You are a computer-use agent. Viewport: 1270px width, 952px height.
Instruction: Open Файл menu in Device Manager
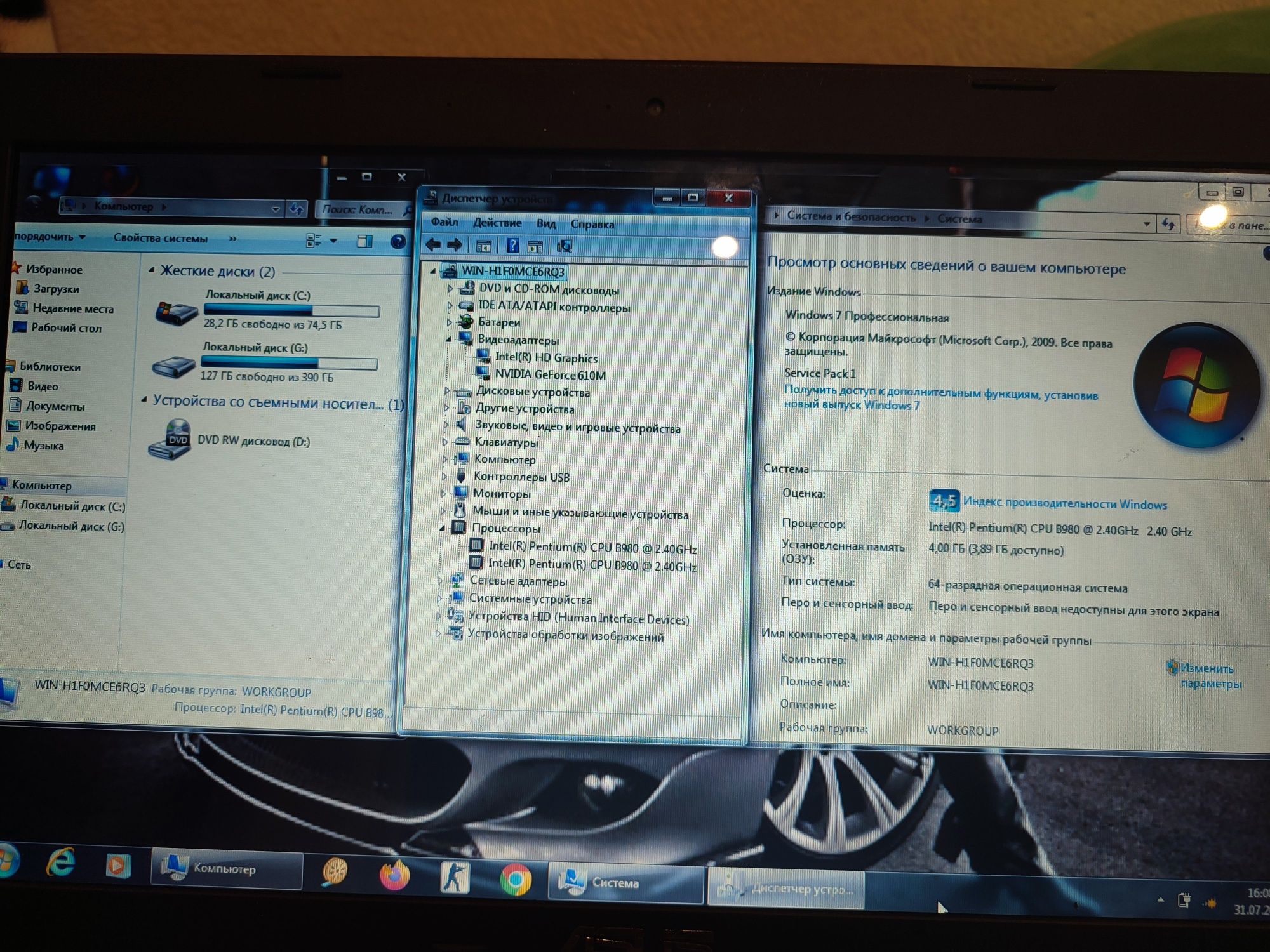[444, 221]
